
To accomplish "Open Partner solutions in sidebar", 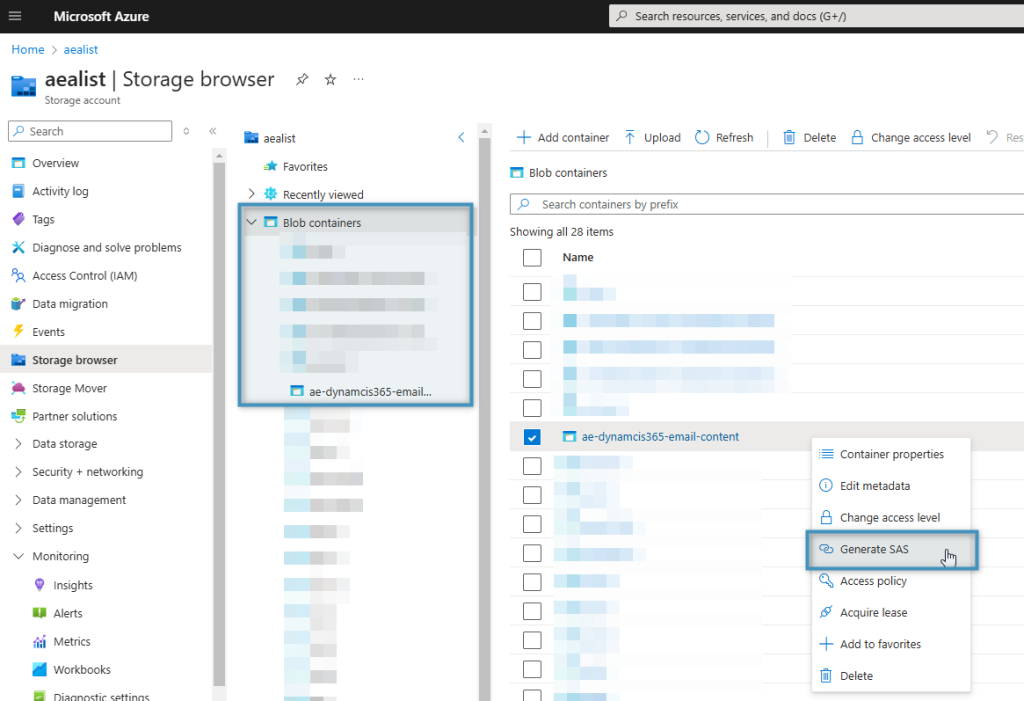I will pos(74,416).
